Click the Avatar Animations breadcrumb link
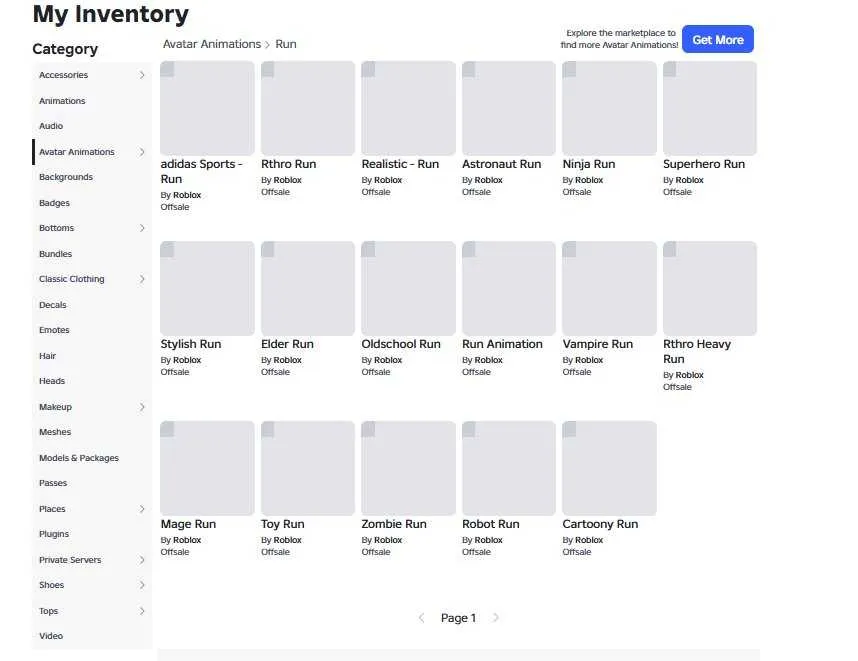 point(212,44)
